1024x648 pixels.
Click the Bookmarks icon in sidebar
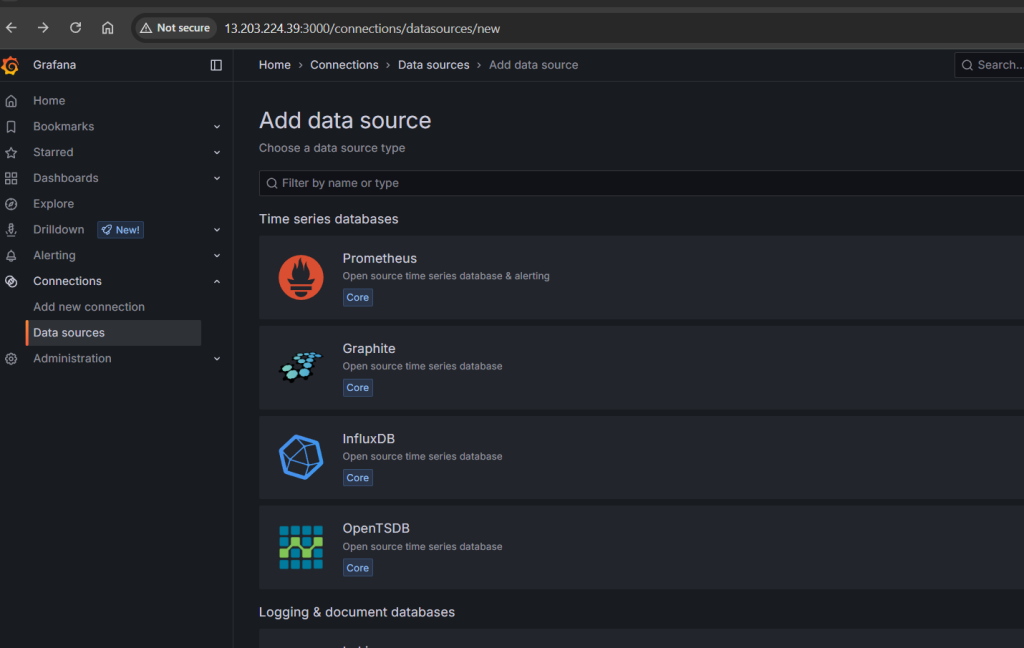(x=11, y=127)
